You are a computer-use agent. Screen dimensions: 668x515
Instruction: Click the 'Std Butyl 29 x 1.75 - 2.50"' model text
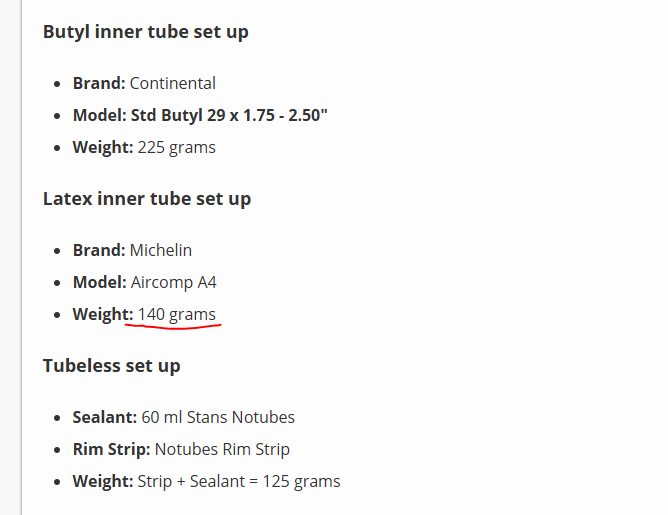click(x=229, y=115)
